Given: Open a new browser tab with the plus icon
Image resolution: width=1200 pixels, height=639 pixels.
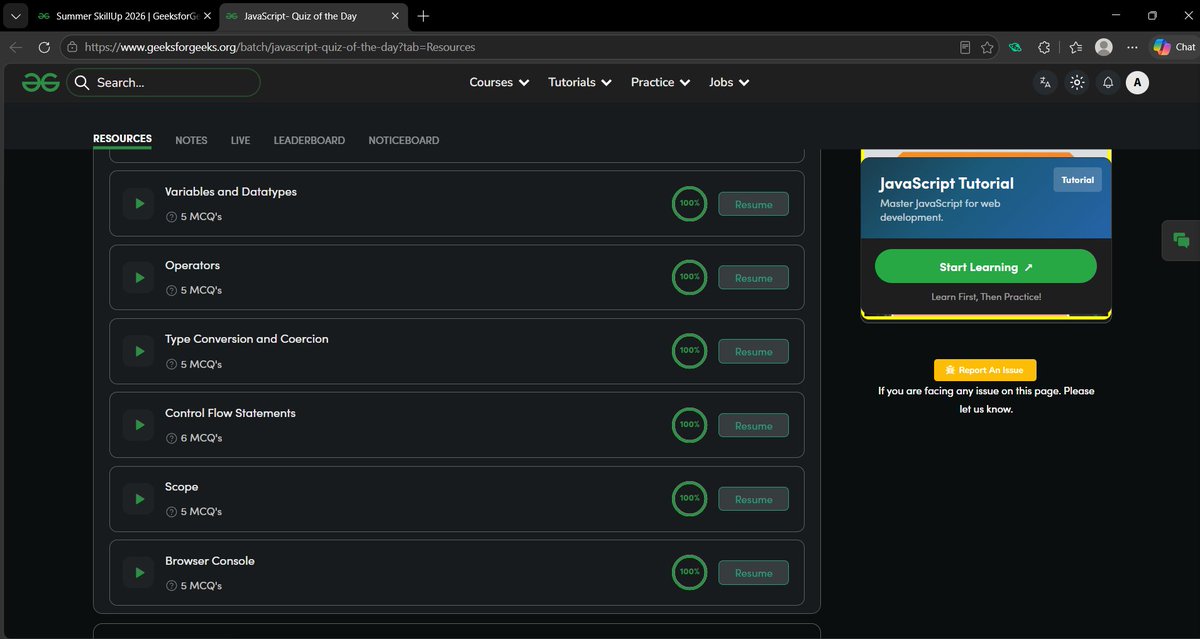Looking at the screenshot, I should [424, 16].
